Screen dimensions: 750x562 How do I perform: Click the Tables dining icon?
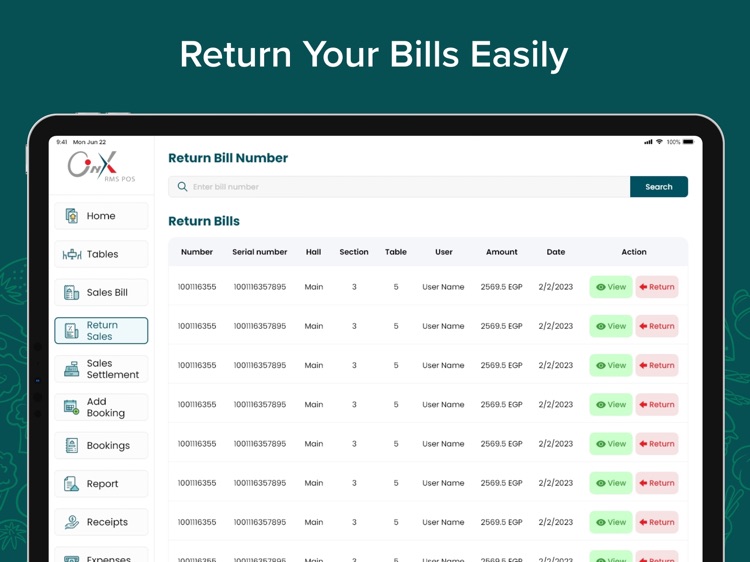(x=72, y=254)
